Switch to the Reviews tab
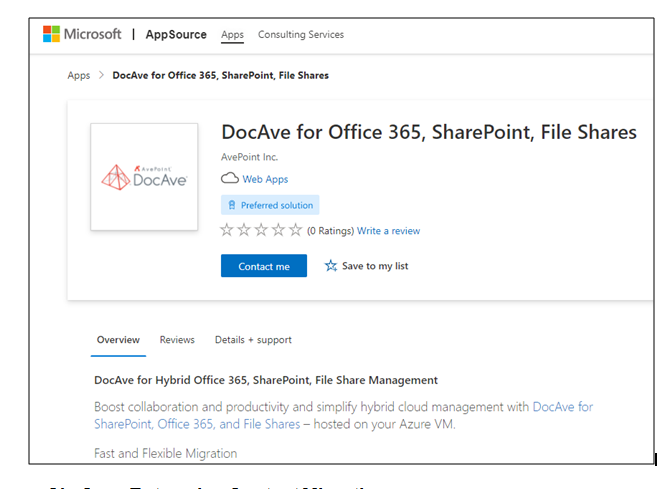The width and height of the screenshot is (668, 489). [177, 340]
